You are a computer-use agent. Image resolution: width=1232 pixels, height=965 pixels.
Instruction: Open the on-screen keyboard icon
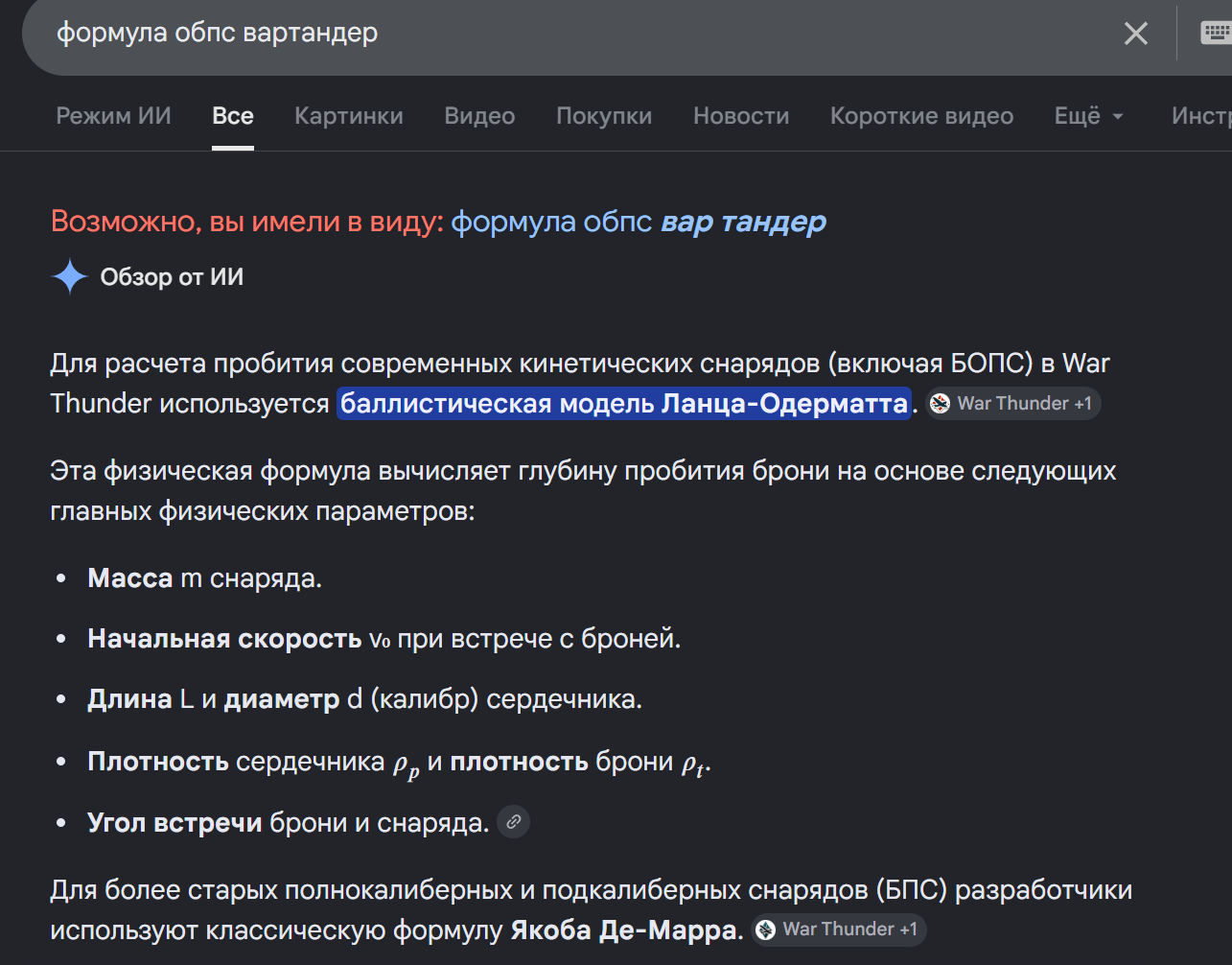pos(1216,33)
